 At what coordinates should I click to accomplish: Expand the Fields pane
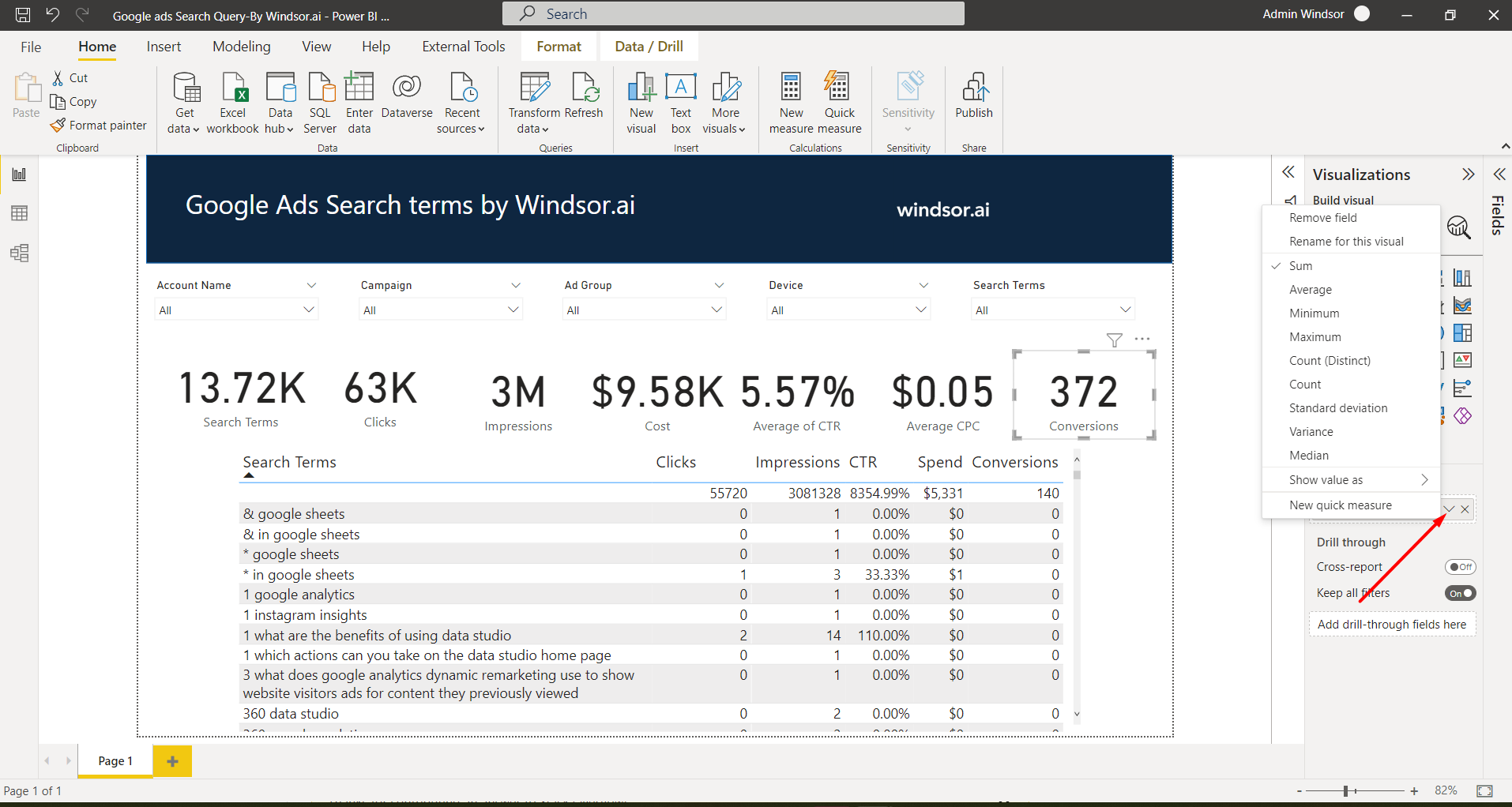[1499, 175]
